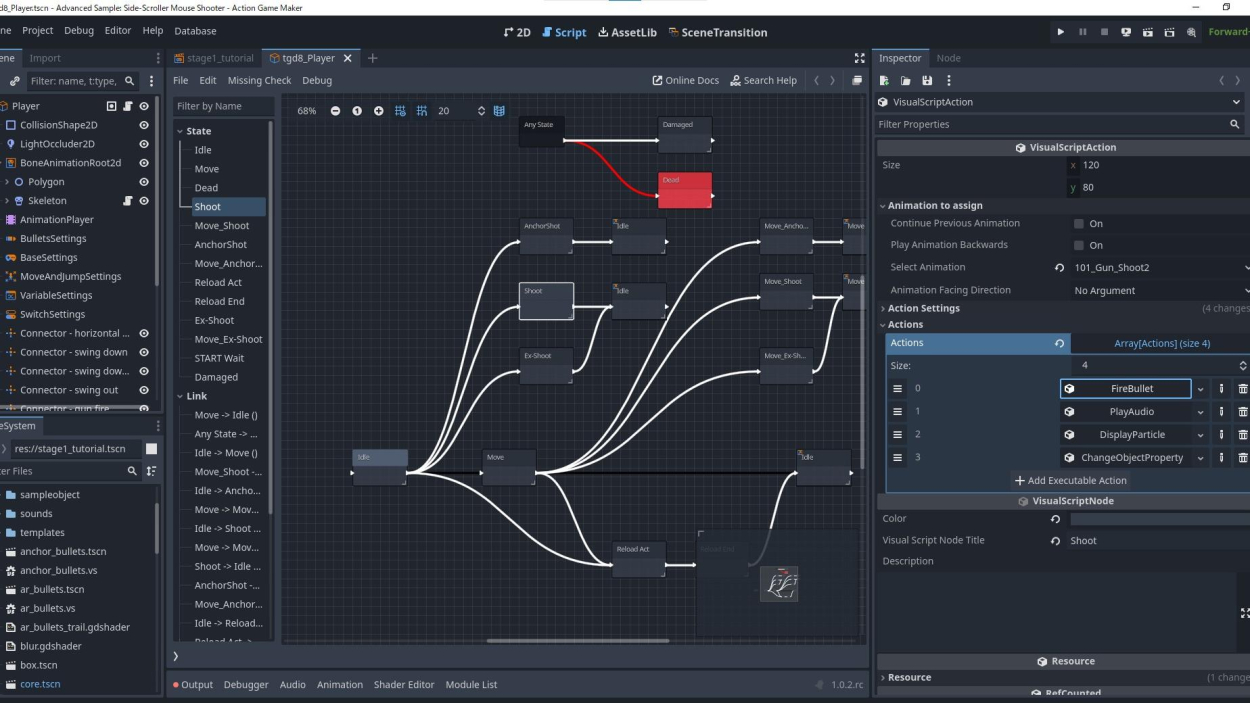Open the Output bottom panel
The width and height of the screenshot is (1250, 703).
[192, 685]
